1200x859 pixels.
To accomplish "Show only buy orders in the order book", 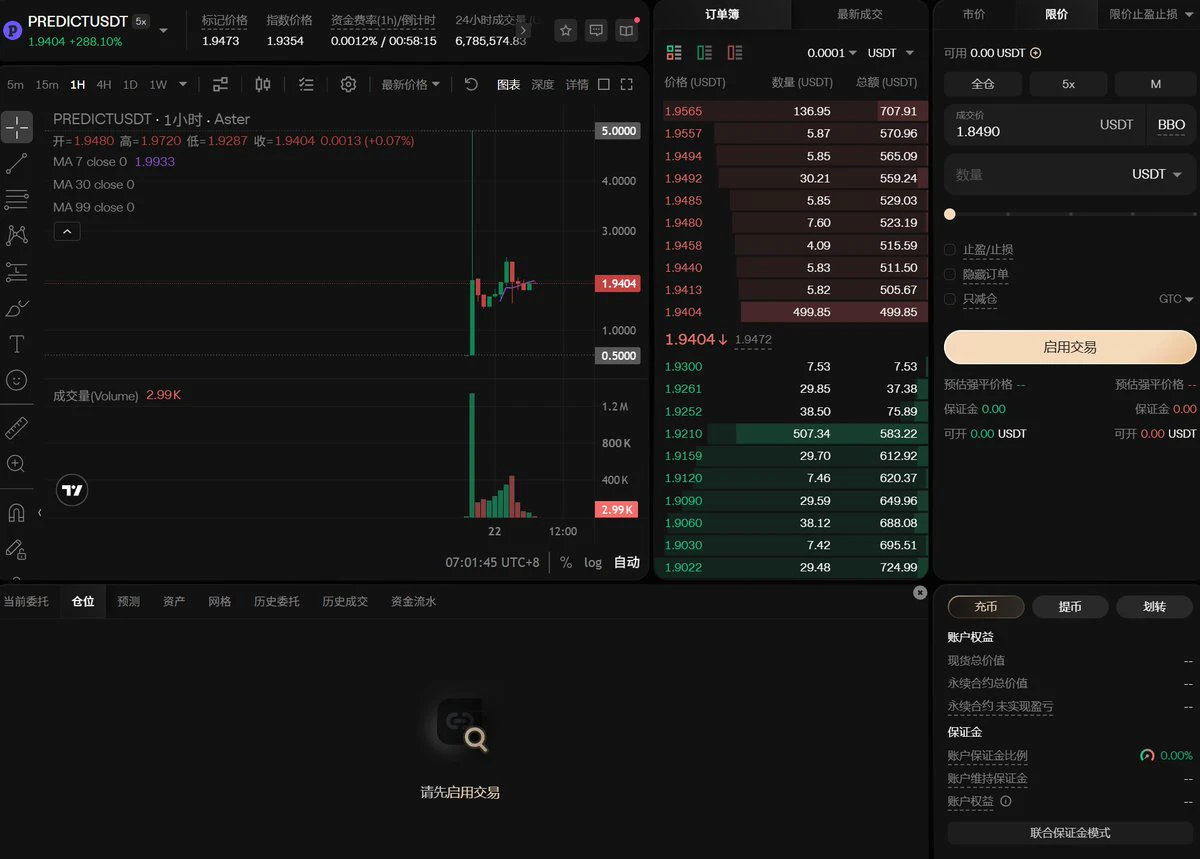I will pos(705,53).
